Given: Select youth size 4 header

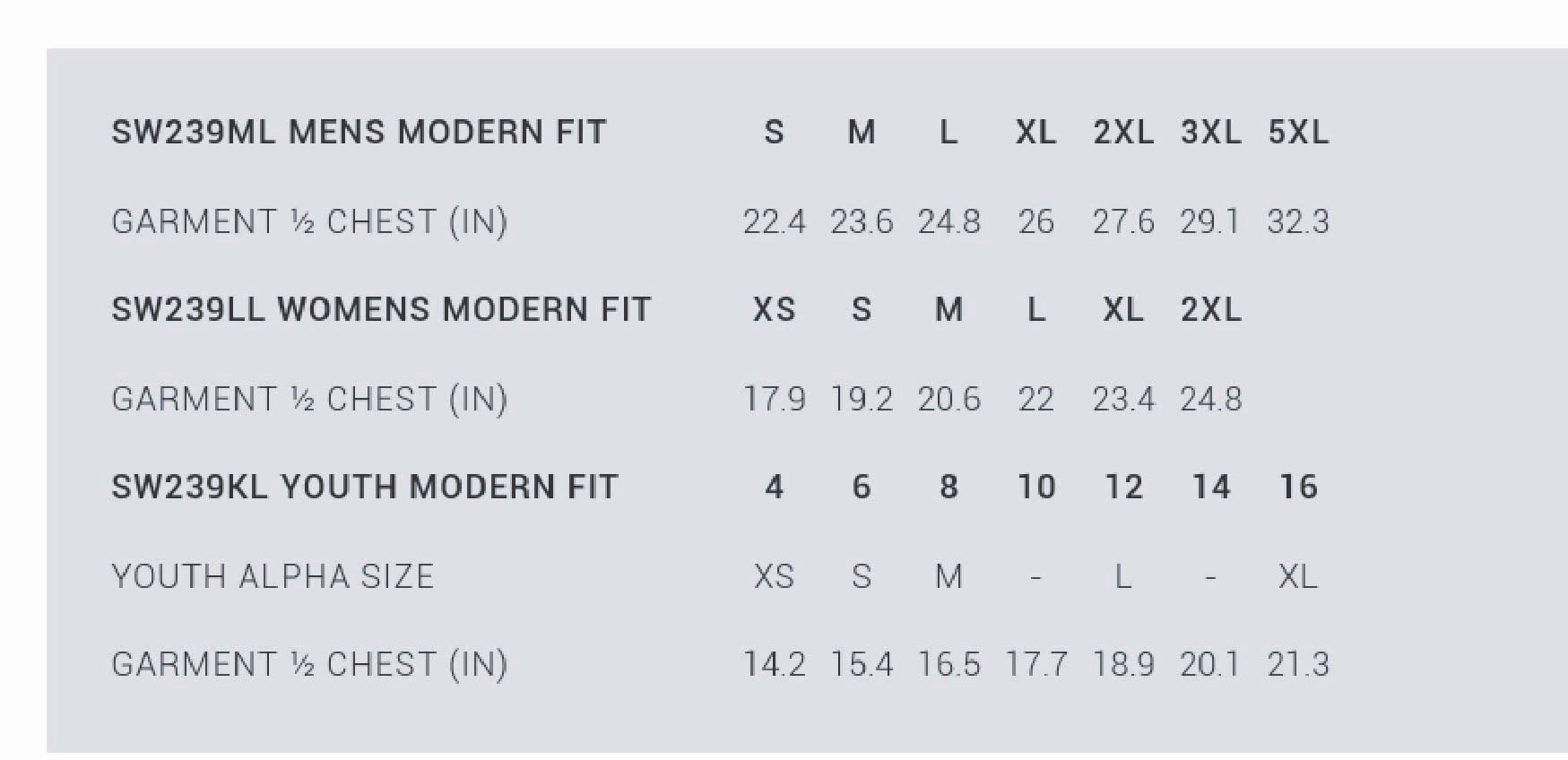Looking at the screenshot, I should 774,488.
